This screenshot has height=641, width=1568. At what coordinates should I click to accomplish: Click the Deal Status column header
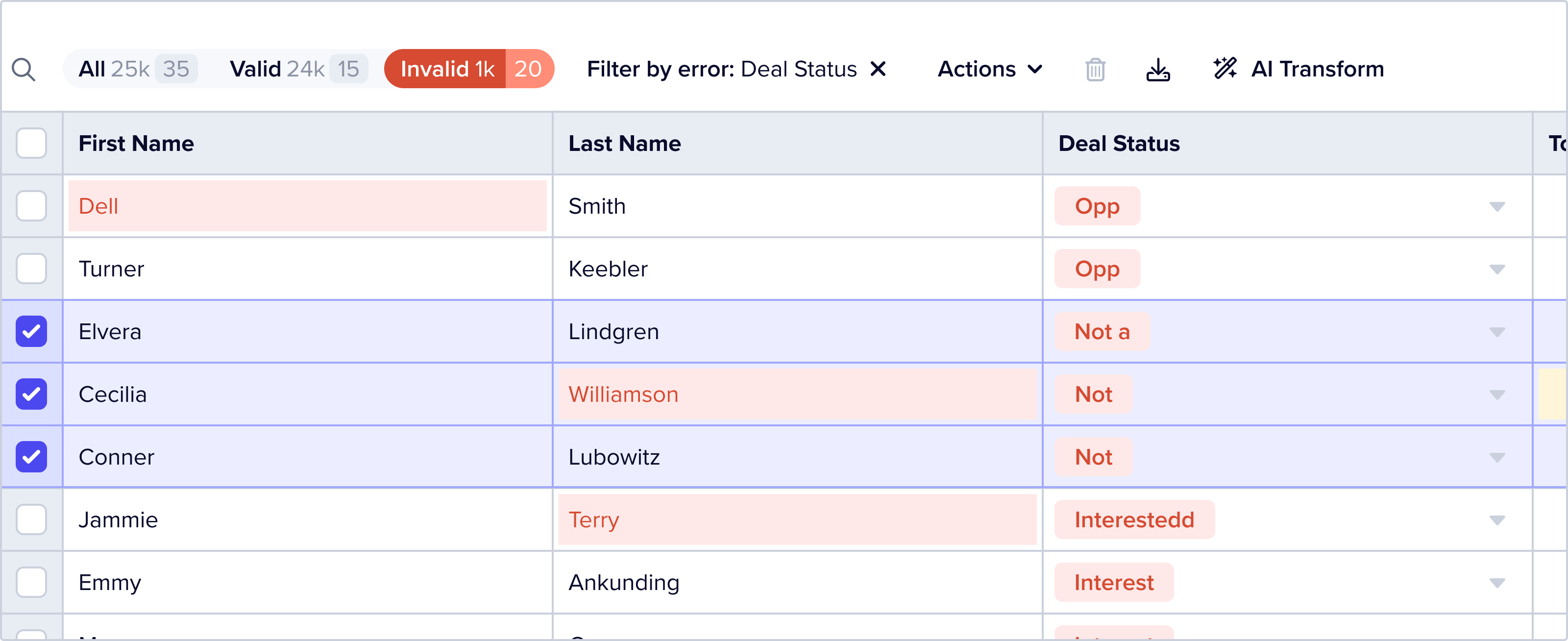click(1119, 144)
